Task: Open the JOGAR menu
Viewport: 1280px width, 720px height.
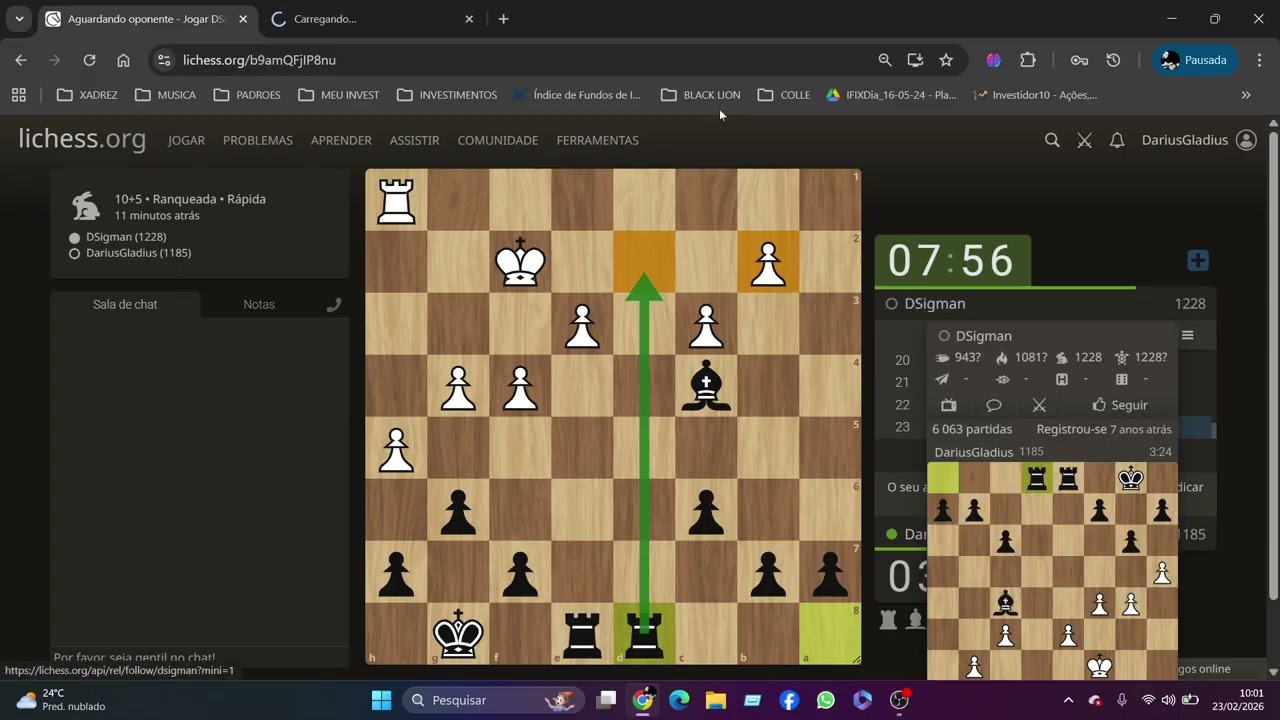Action: [x=186, y=141]
